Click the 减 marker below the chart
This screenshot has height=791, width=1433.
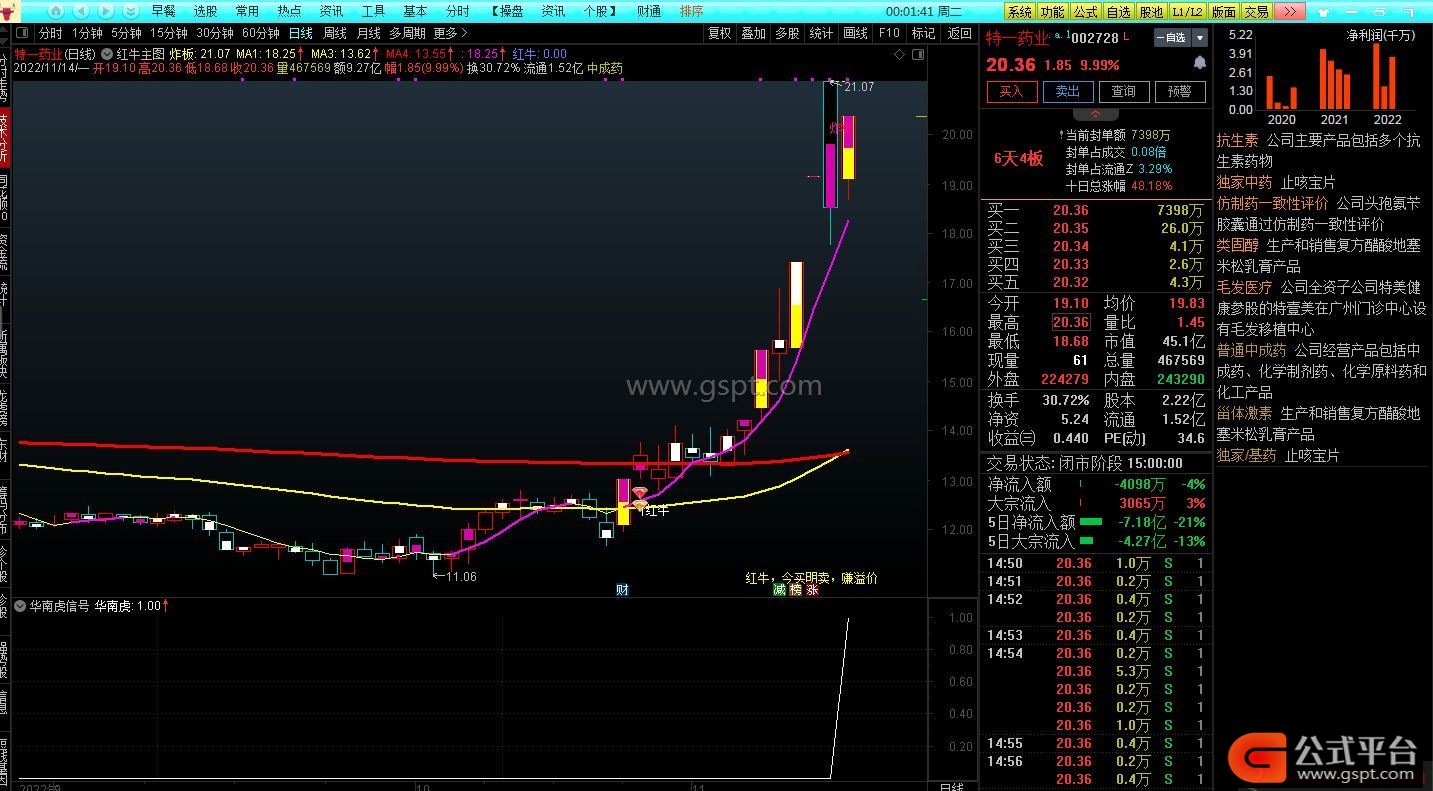click(779, 590)
